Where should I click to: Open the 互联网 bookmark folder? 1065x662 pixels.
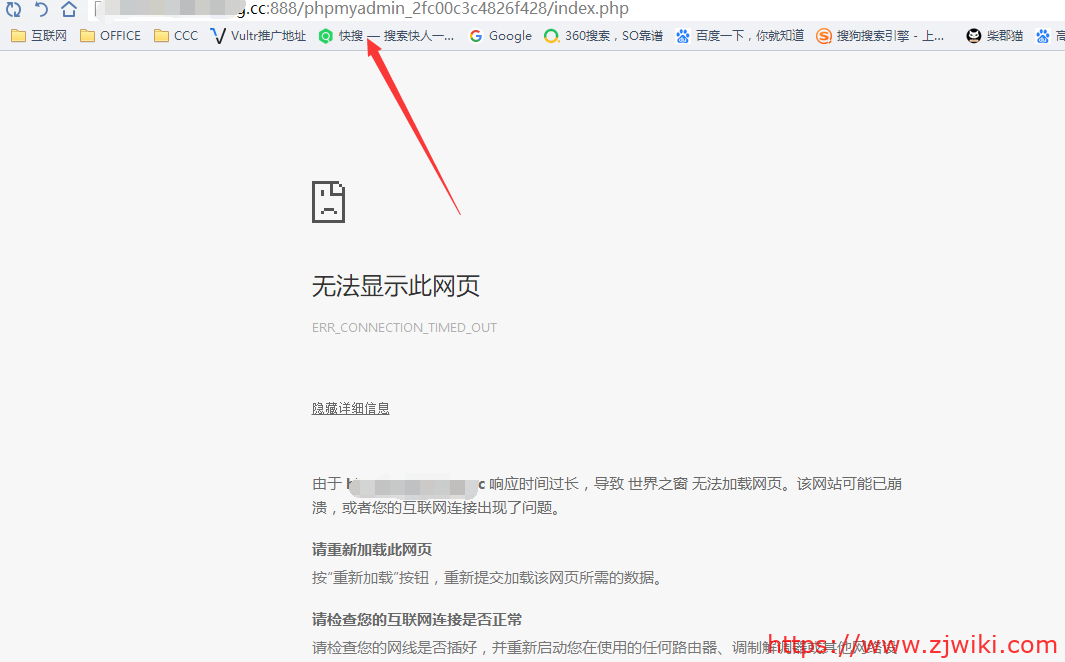click(39, 36)
